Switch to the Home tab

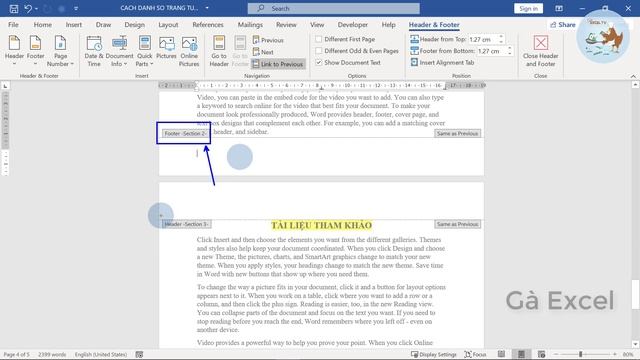[x=42, y=25]
